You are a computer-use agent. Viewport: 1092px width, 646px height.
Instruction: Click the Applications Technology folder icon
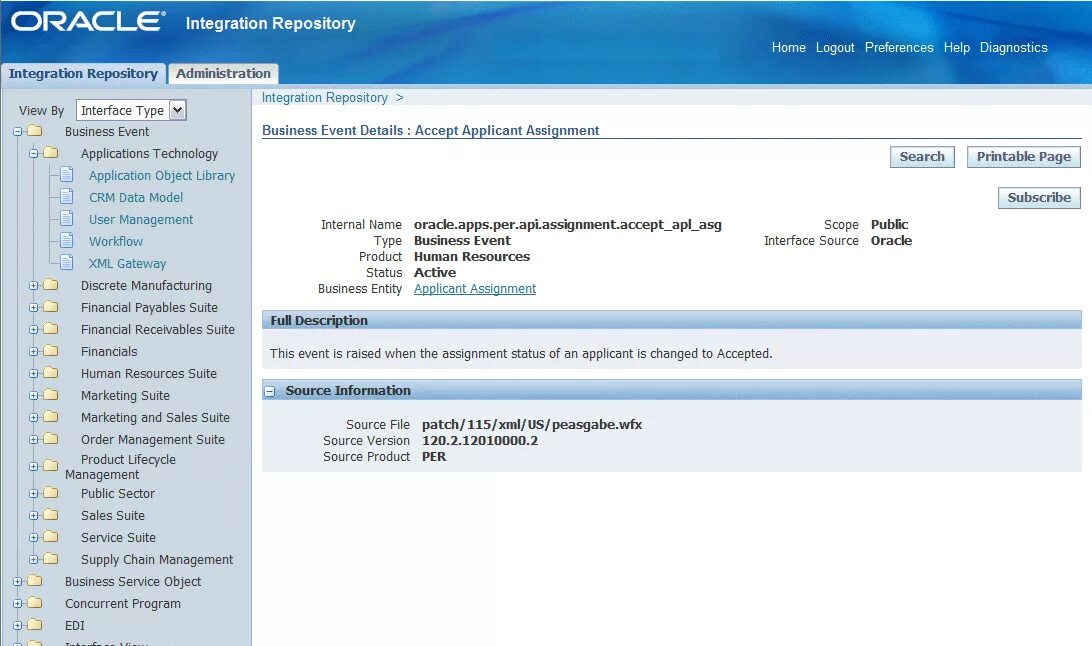pos(51,152)
